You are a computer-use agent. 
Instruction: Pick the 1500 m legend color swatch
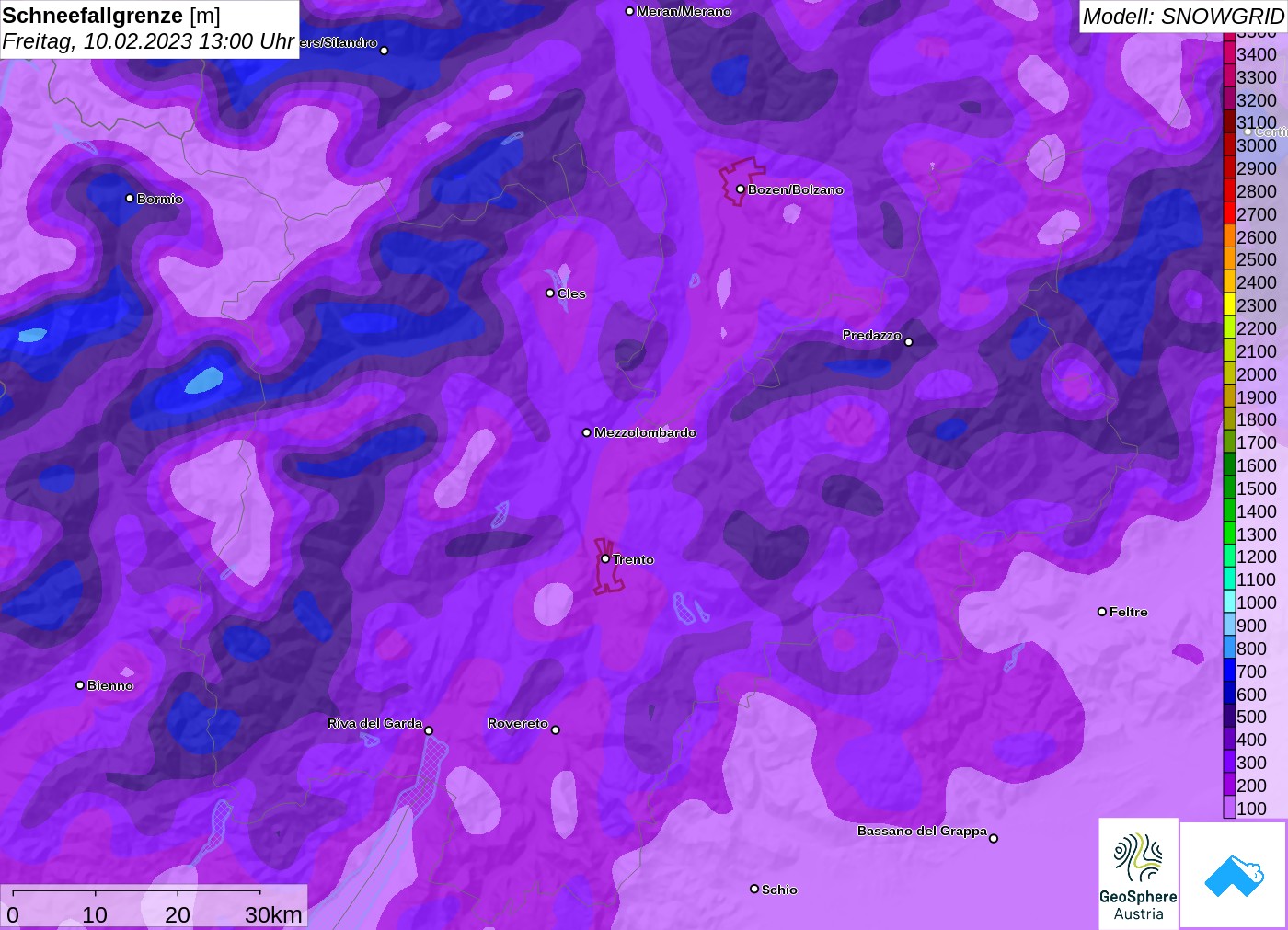(x=1229, y=488)
